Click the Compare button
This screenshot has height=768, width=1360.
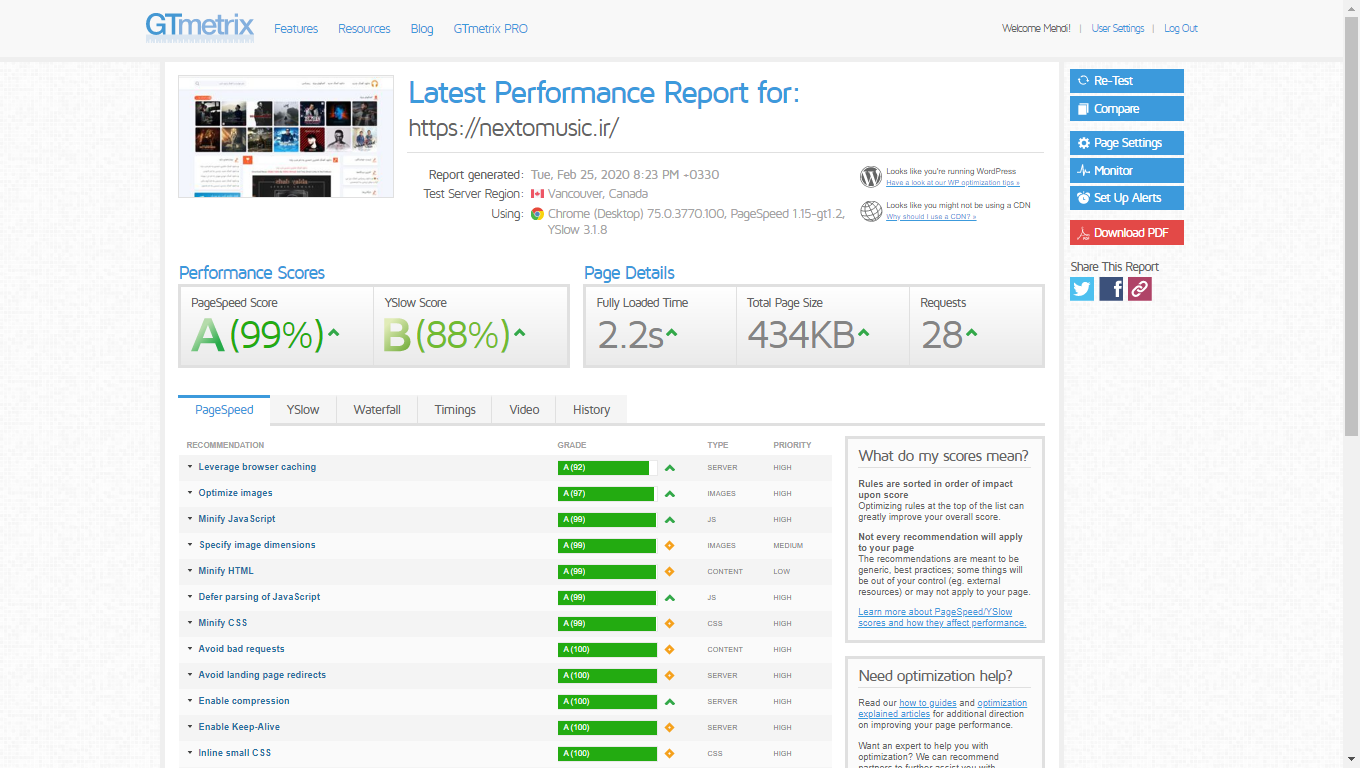pos(1127,109)
